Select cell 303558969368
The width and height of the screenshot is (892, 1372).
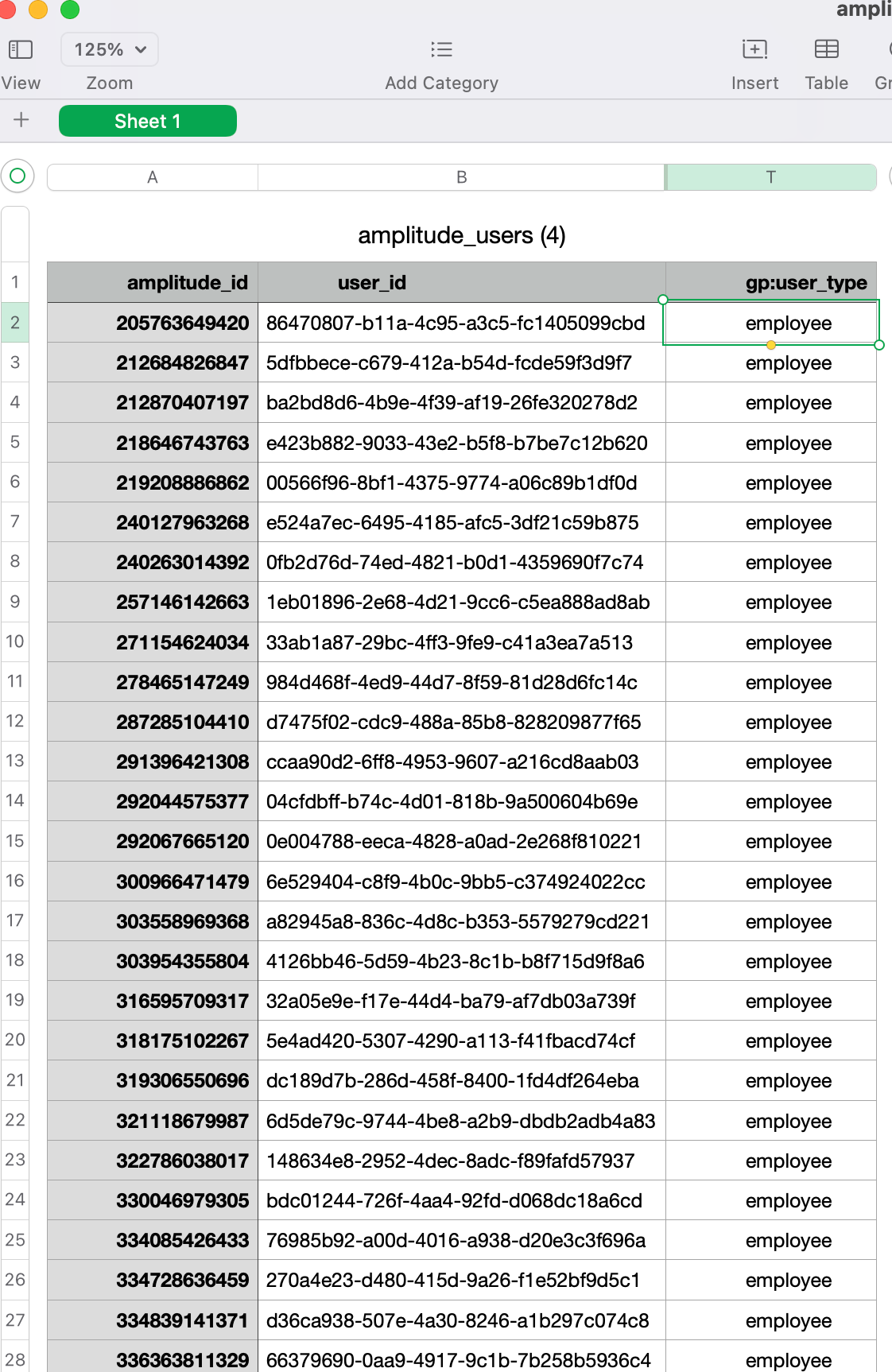click(153, 921)
